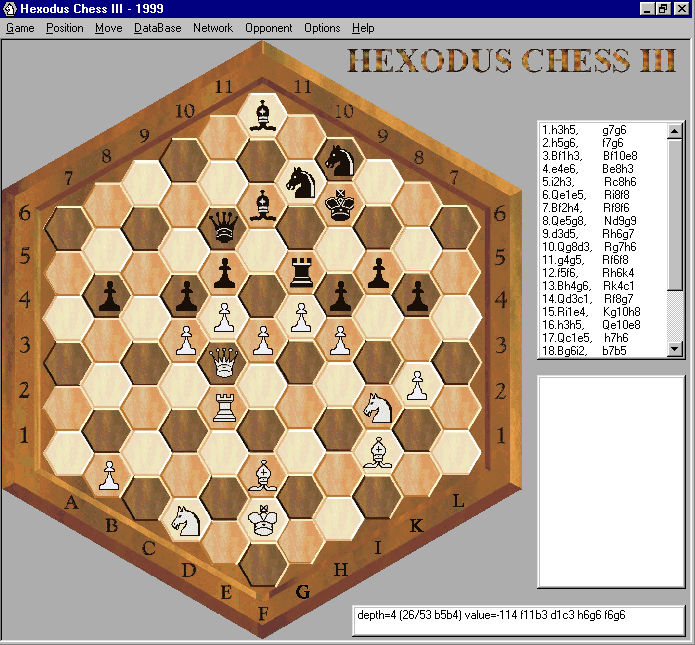Open the Position menu
695x645 pixels.
(65, 28)
